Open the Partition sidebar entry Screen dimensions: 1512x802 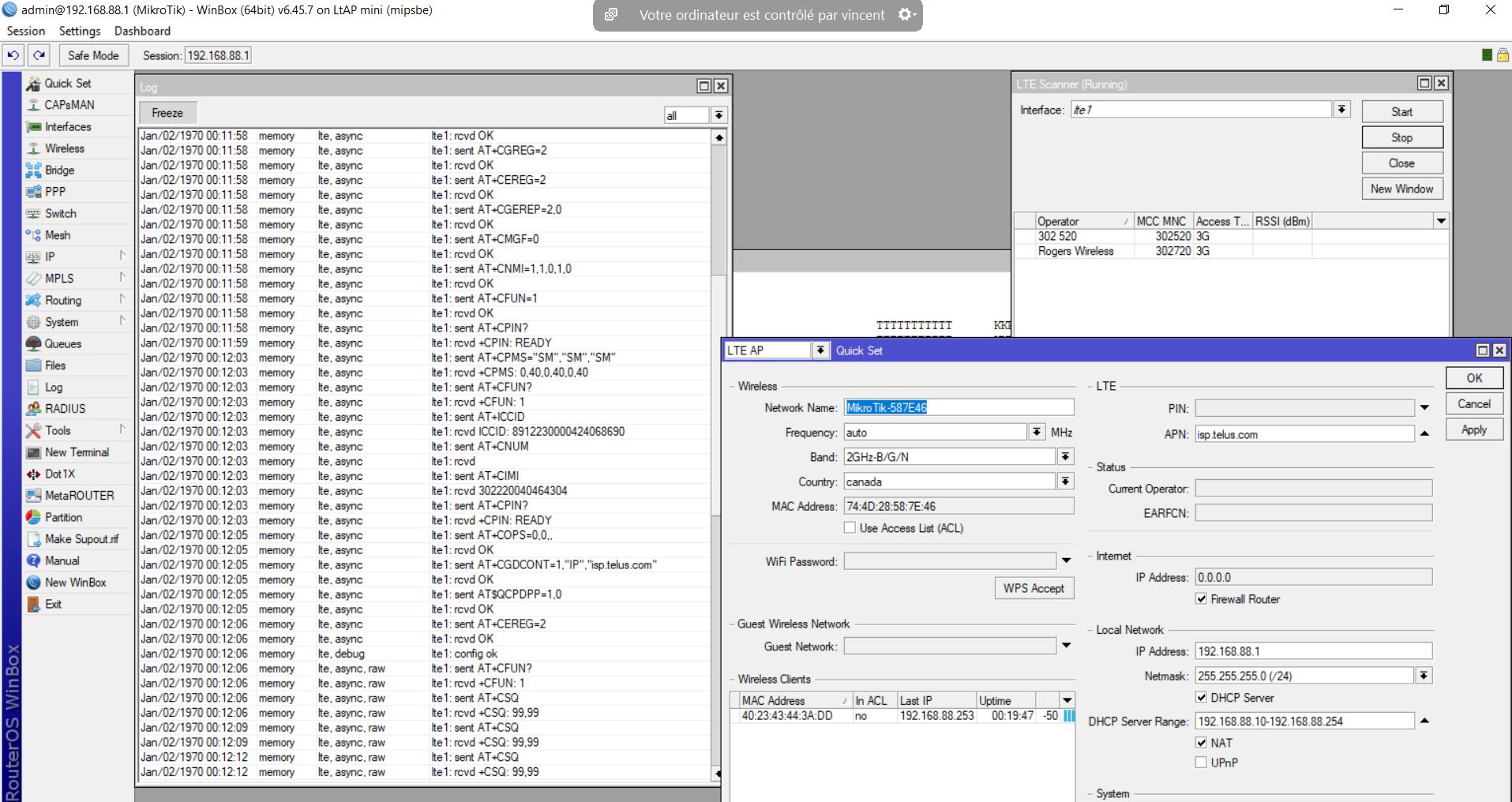tap(63, 518)
